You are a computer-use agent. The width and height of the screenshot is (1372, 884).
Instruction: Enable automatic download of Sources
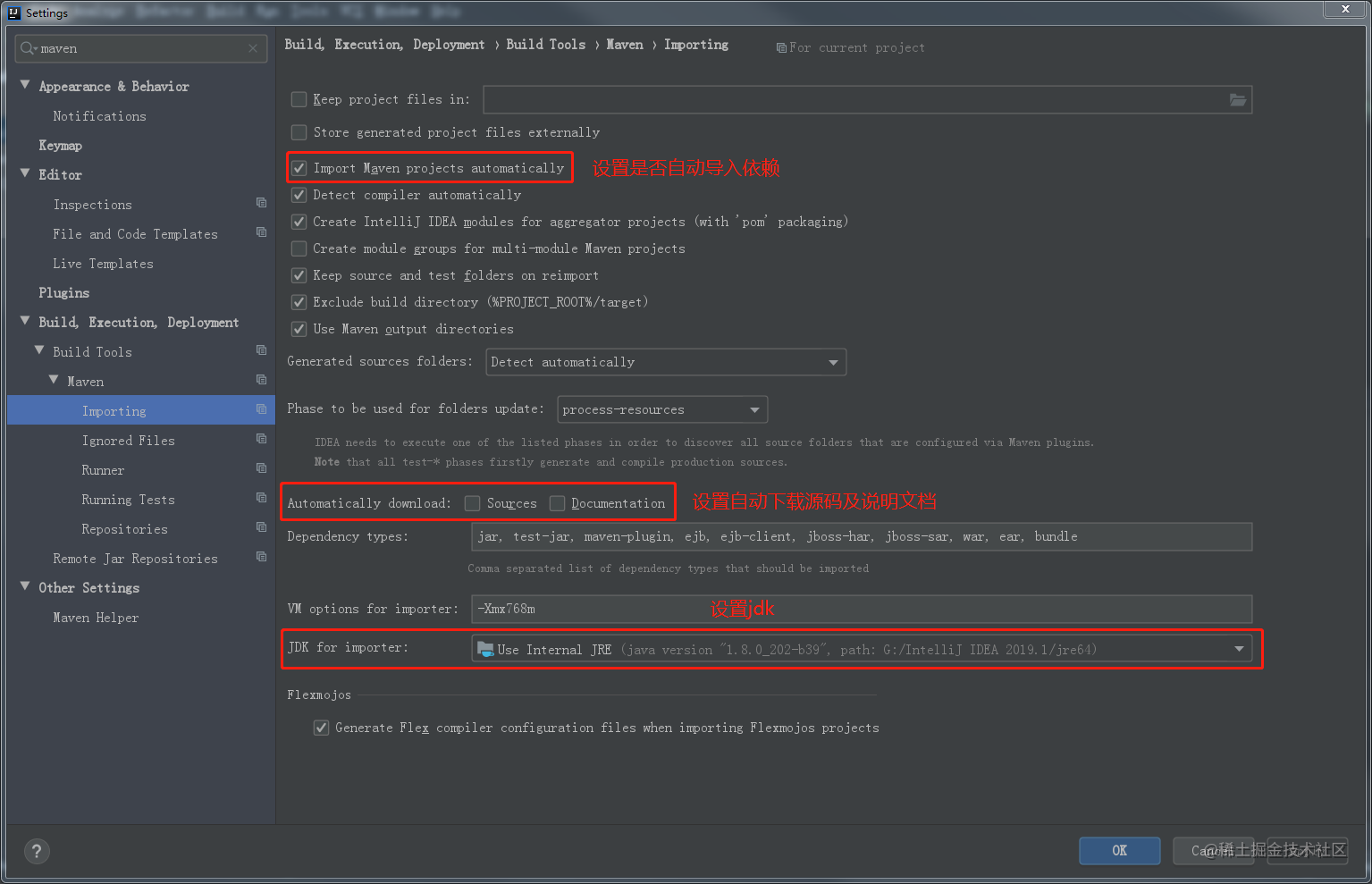tap(473, 503)
